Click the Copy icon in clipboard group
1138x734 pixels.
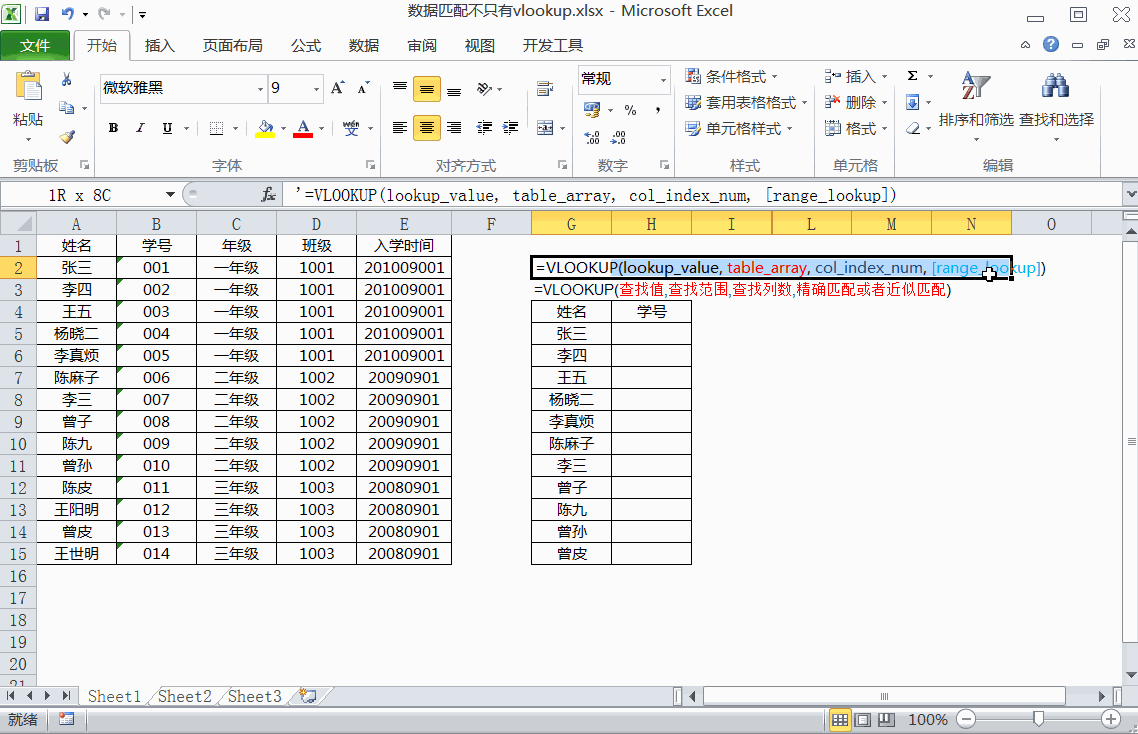coord(67,107)
